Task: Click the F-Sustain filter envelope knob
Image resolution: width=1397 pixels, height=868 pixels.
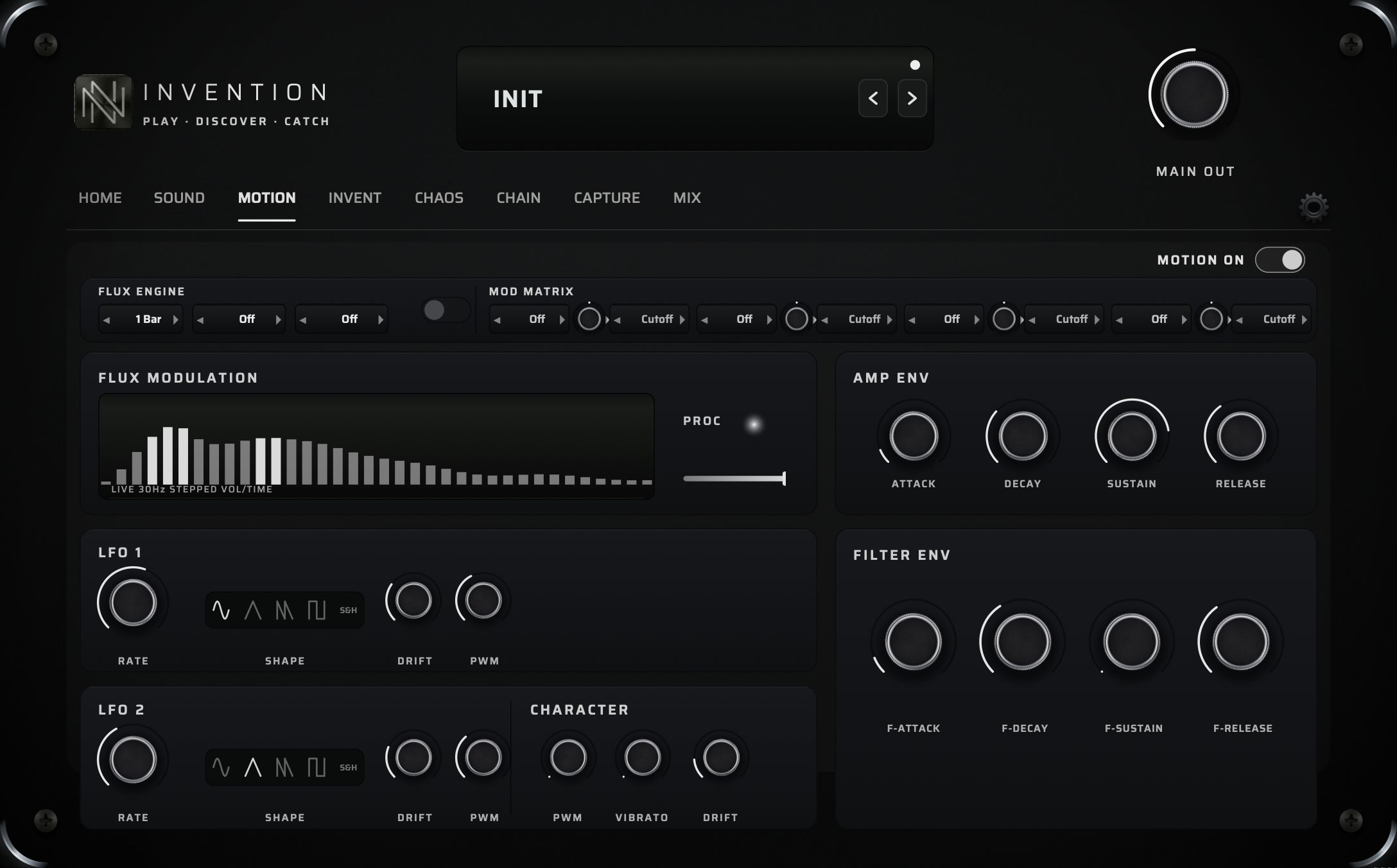Action: tap(1132, 642)
